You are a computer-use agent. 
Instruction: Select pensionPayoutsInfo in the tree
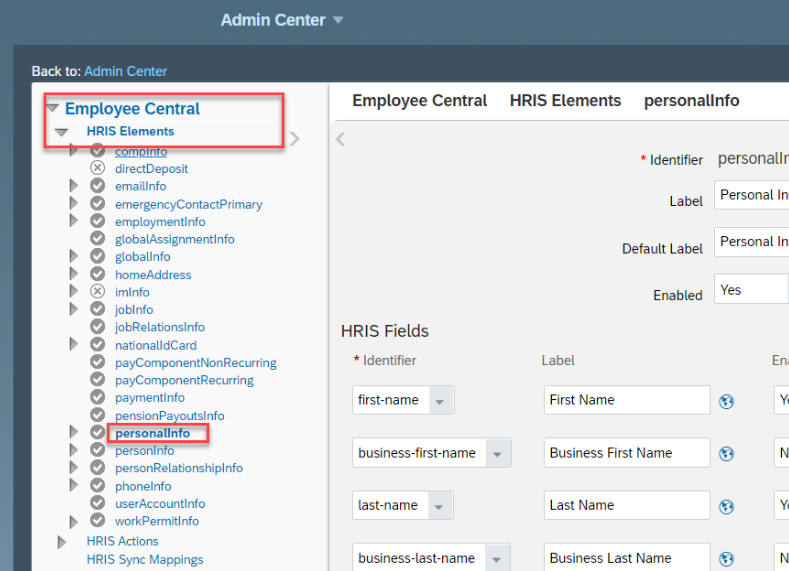coord(170,416)
